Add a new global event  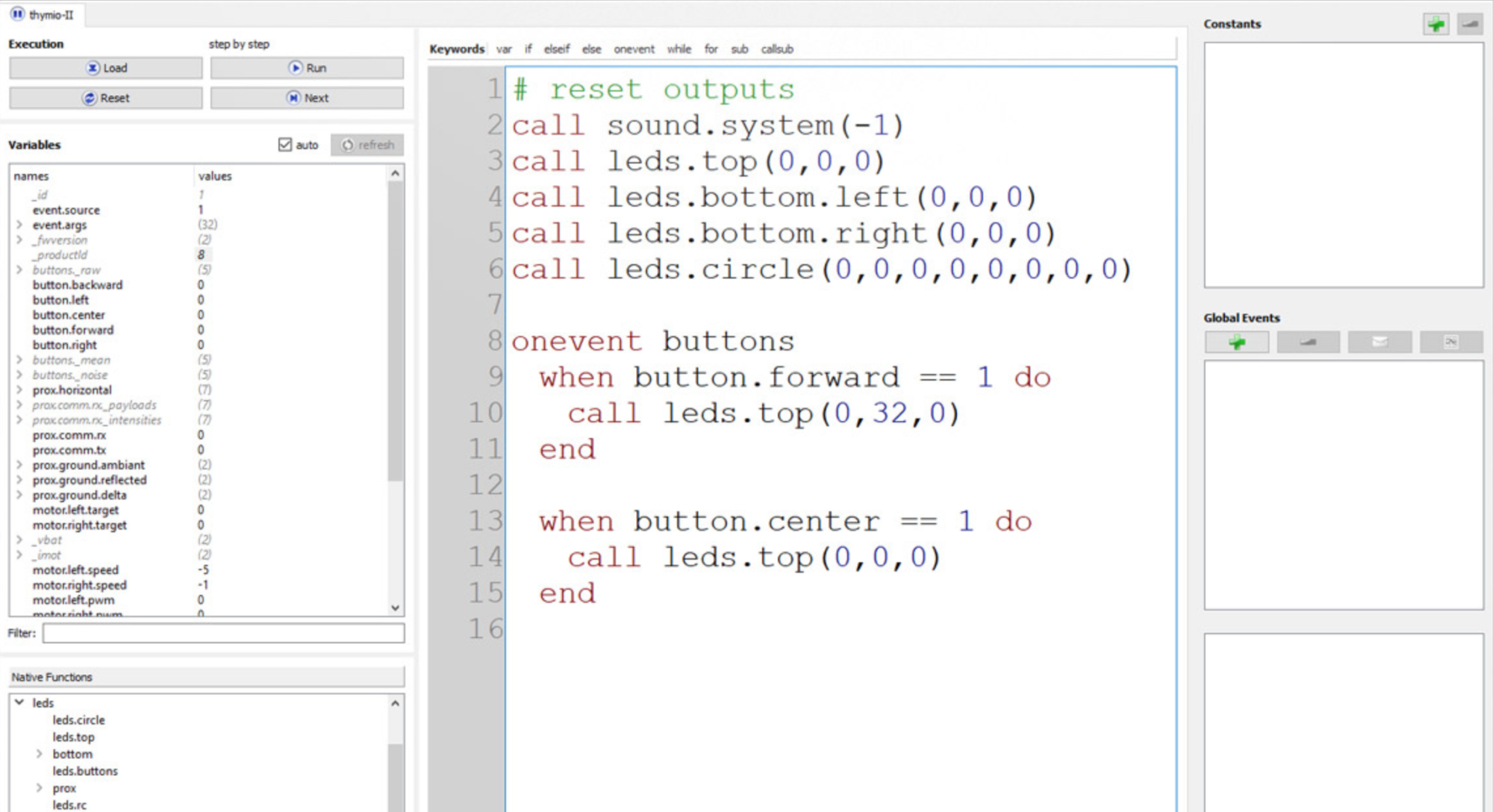click(x=1236, y=343)
